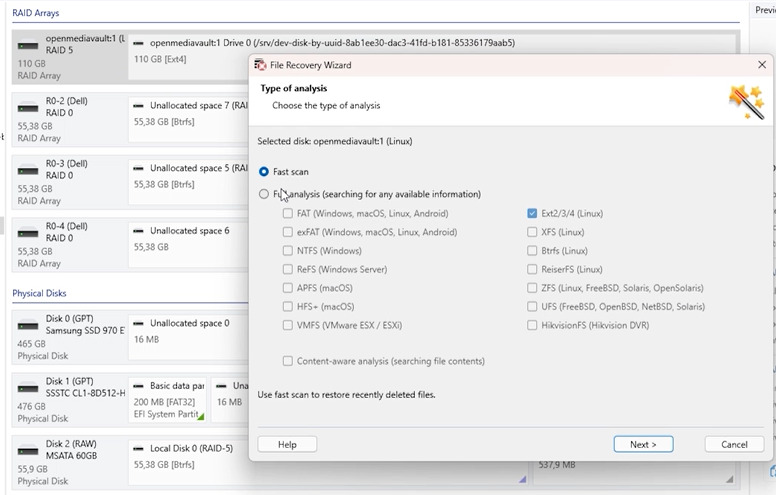Enable the XFS (Linux) checkbox
Screen dimensions: 776x495
coord(532,232)
